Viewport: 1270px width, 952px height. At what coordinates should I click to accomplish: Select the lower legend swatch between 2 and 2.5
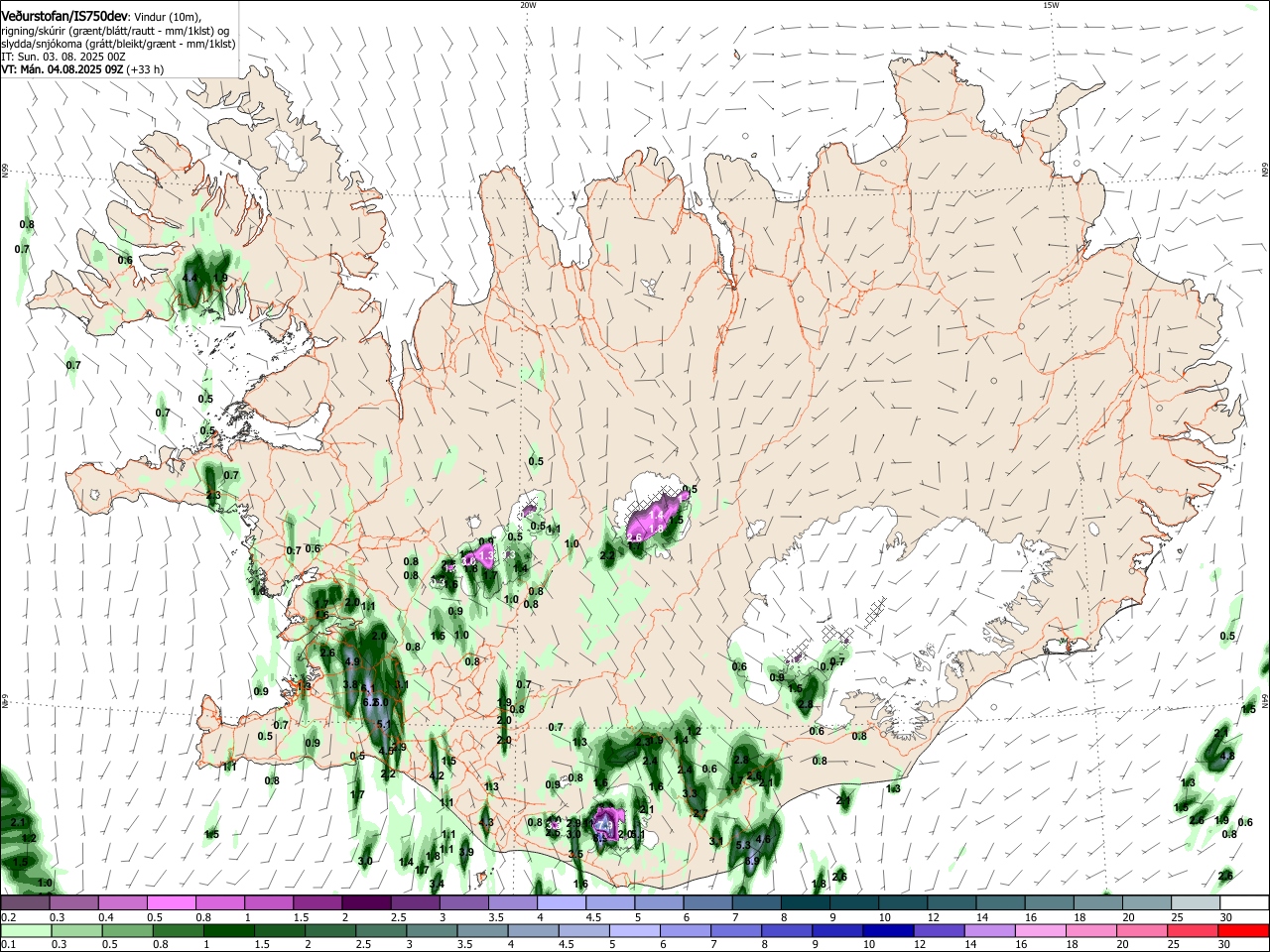[330, 930]
